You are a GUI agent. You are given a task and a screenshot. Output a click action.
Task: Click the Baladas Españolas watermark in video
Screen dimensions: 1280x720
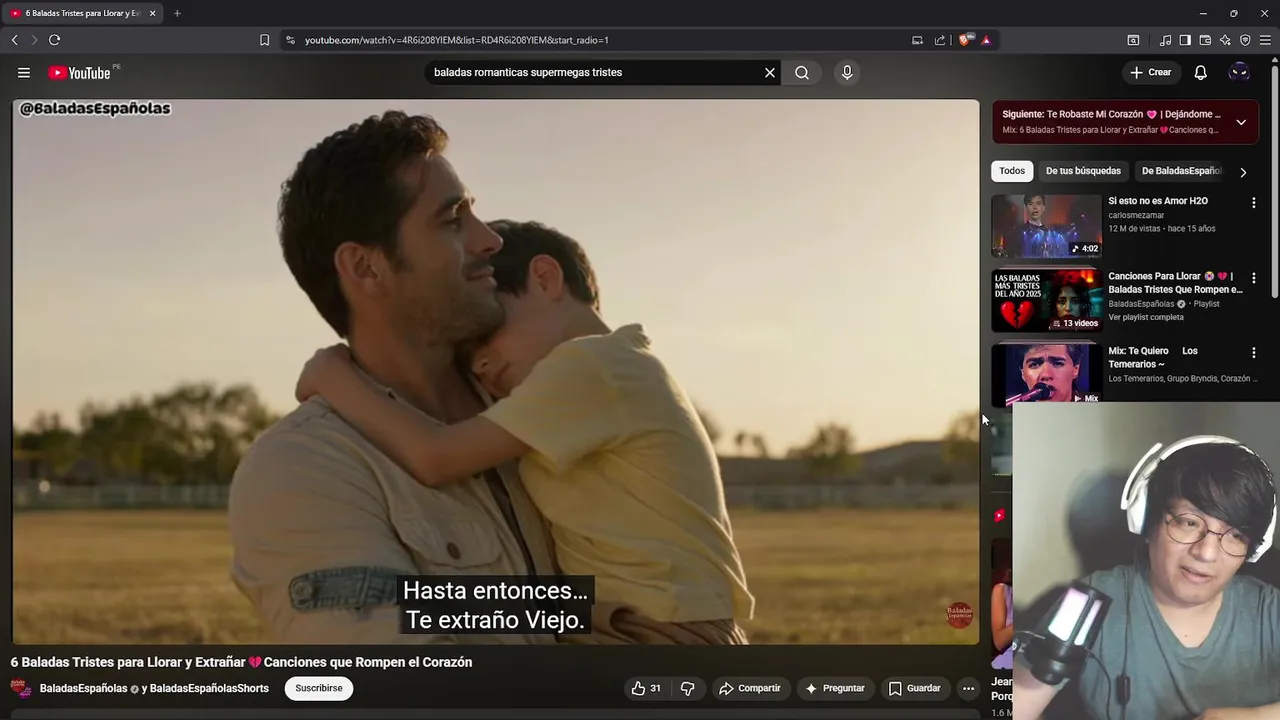pyautogui.click(x=960, y=613)
